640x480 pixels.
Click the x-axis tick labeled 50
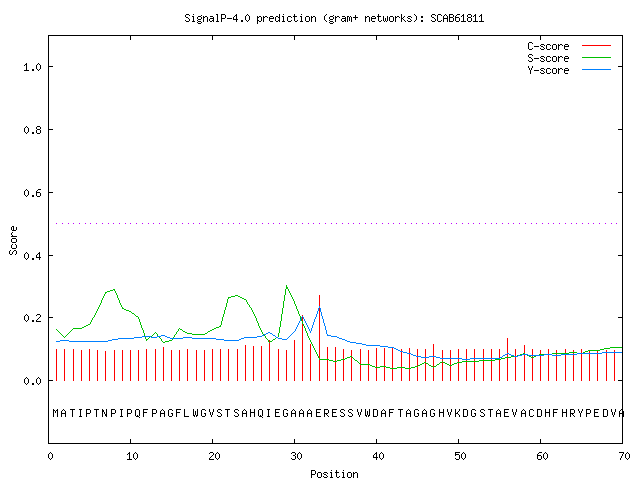click(x=460, y=456)
